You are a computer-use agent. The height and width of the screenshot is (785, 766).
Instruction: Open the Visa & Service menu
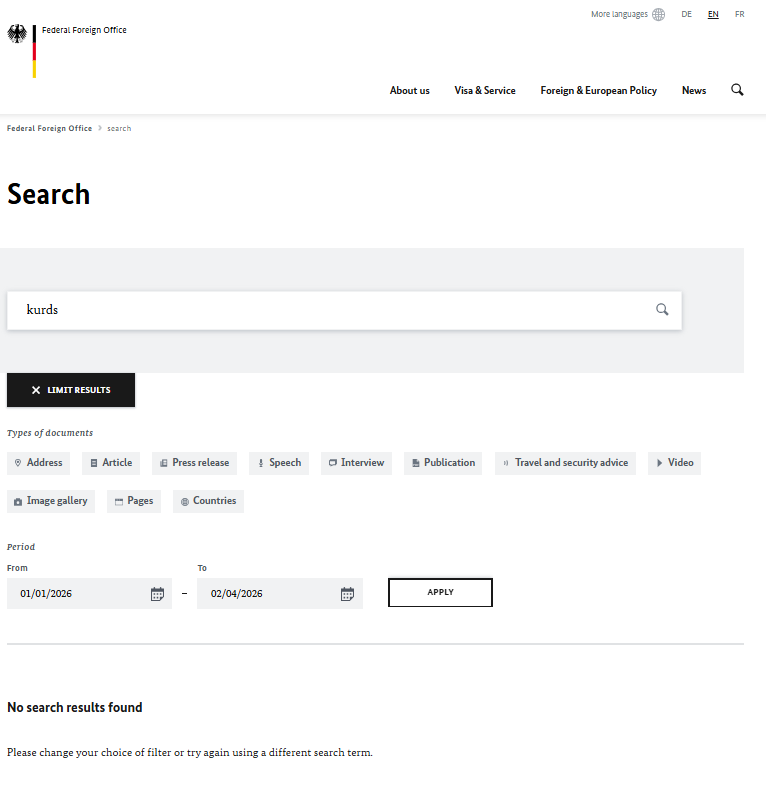pyautogui.click(x=485, y=91)
